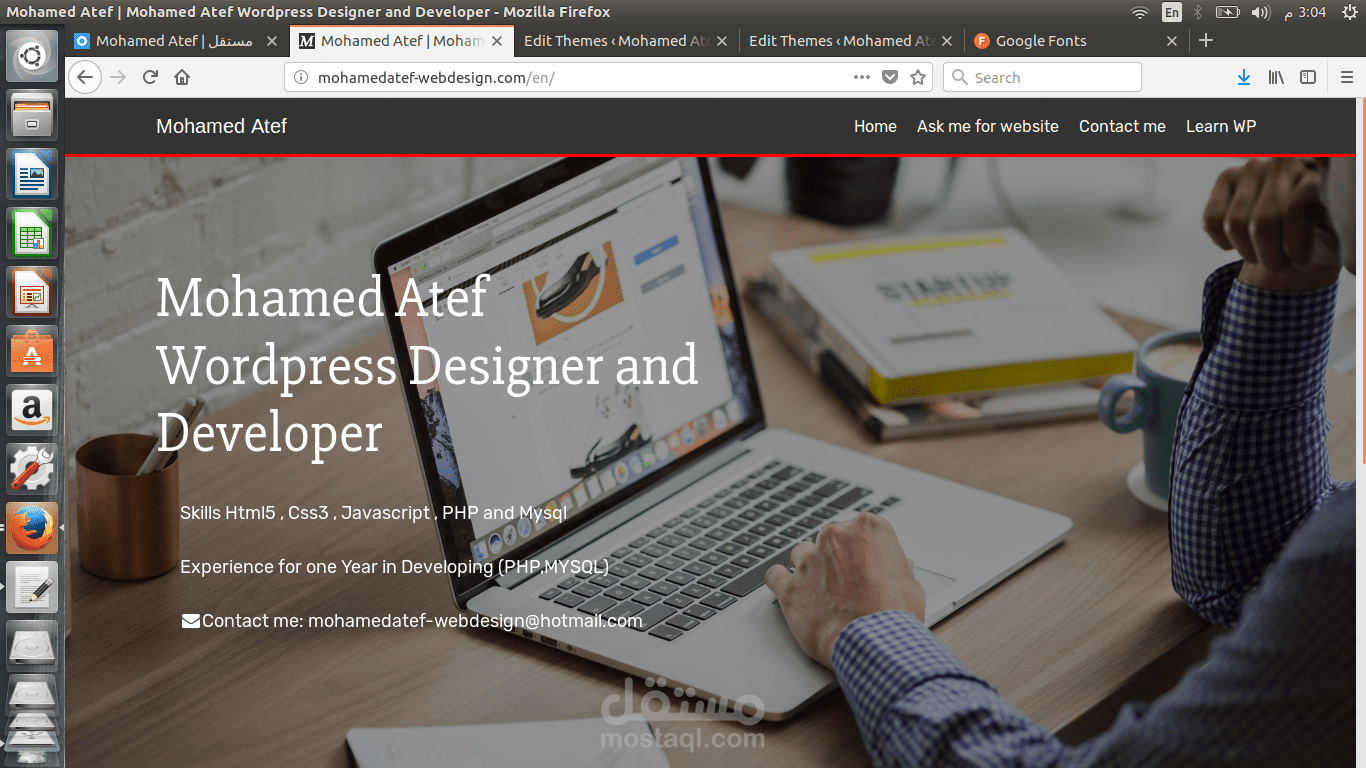
Task: Switch to the second Edit Themes tab
Action: point(852,41)
